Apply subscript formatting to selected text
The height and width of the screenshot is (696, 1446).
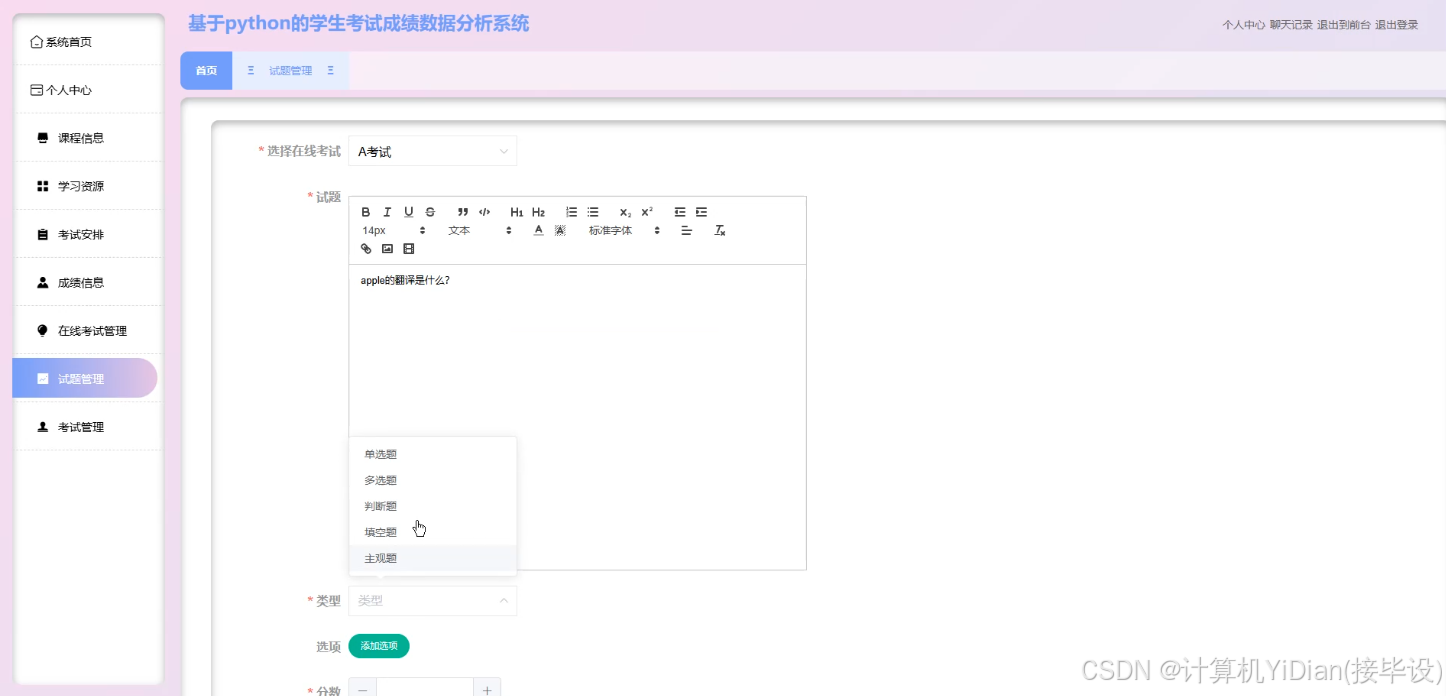point(624,211)
